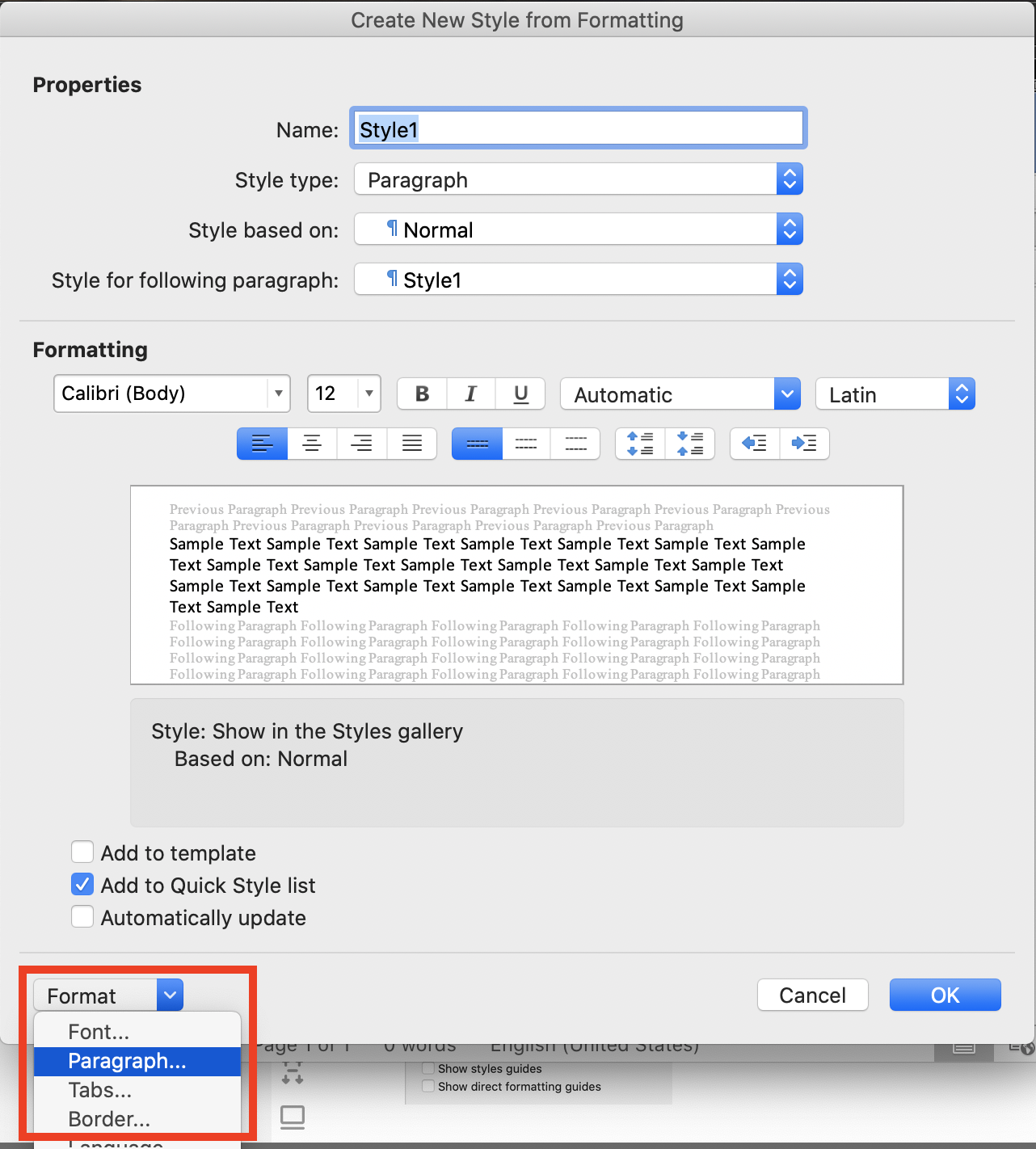1036x1149 pixels.
Task: Select Paragraph... in the Format menu
Action: [137, 1061]
